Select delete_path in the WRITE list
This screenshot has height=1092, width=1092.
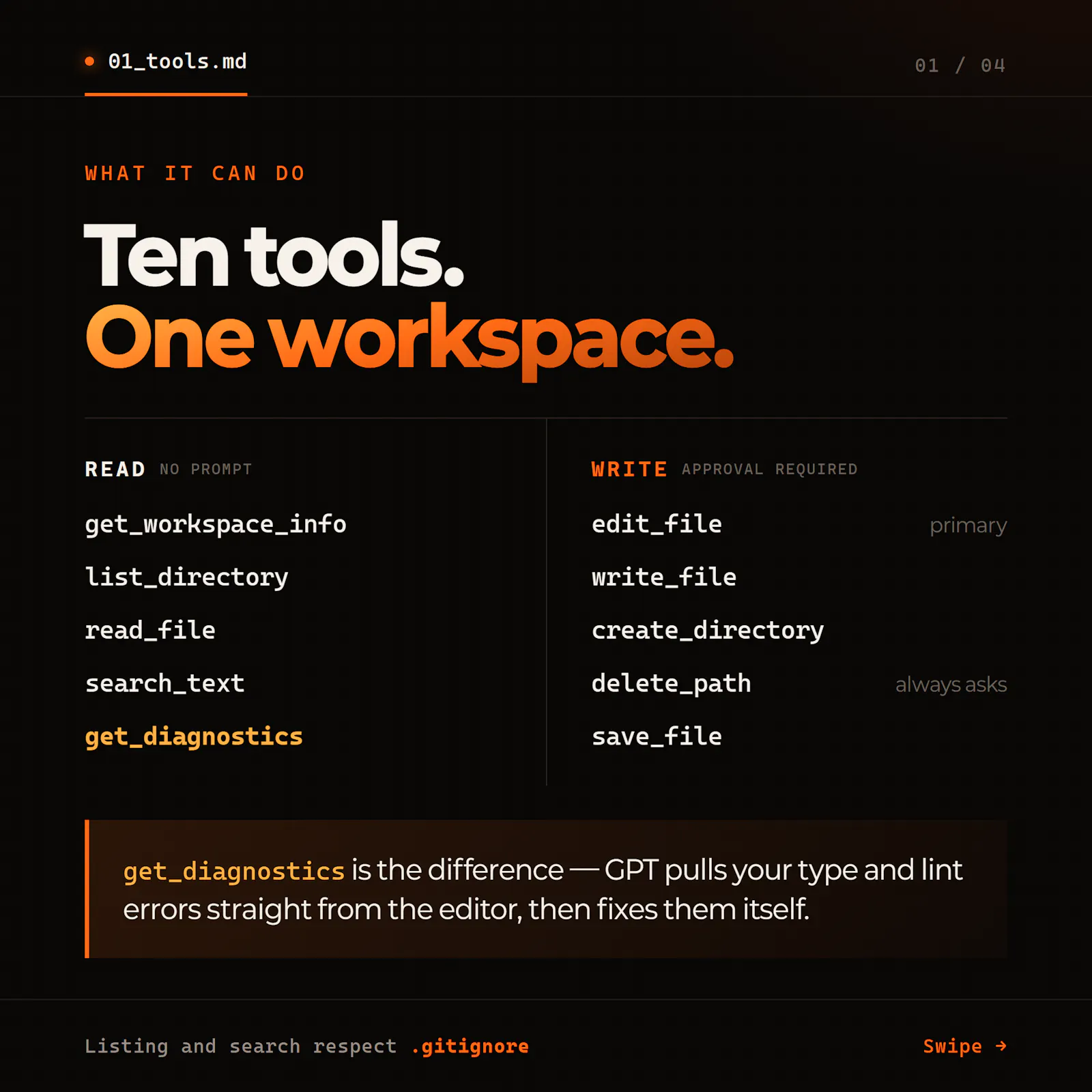pyautogui.click(x=672, y=684)
